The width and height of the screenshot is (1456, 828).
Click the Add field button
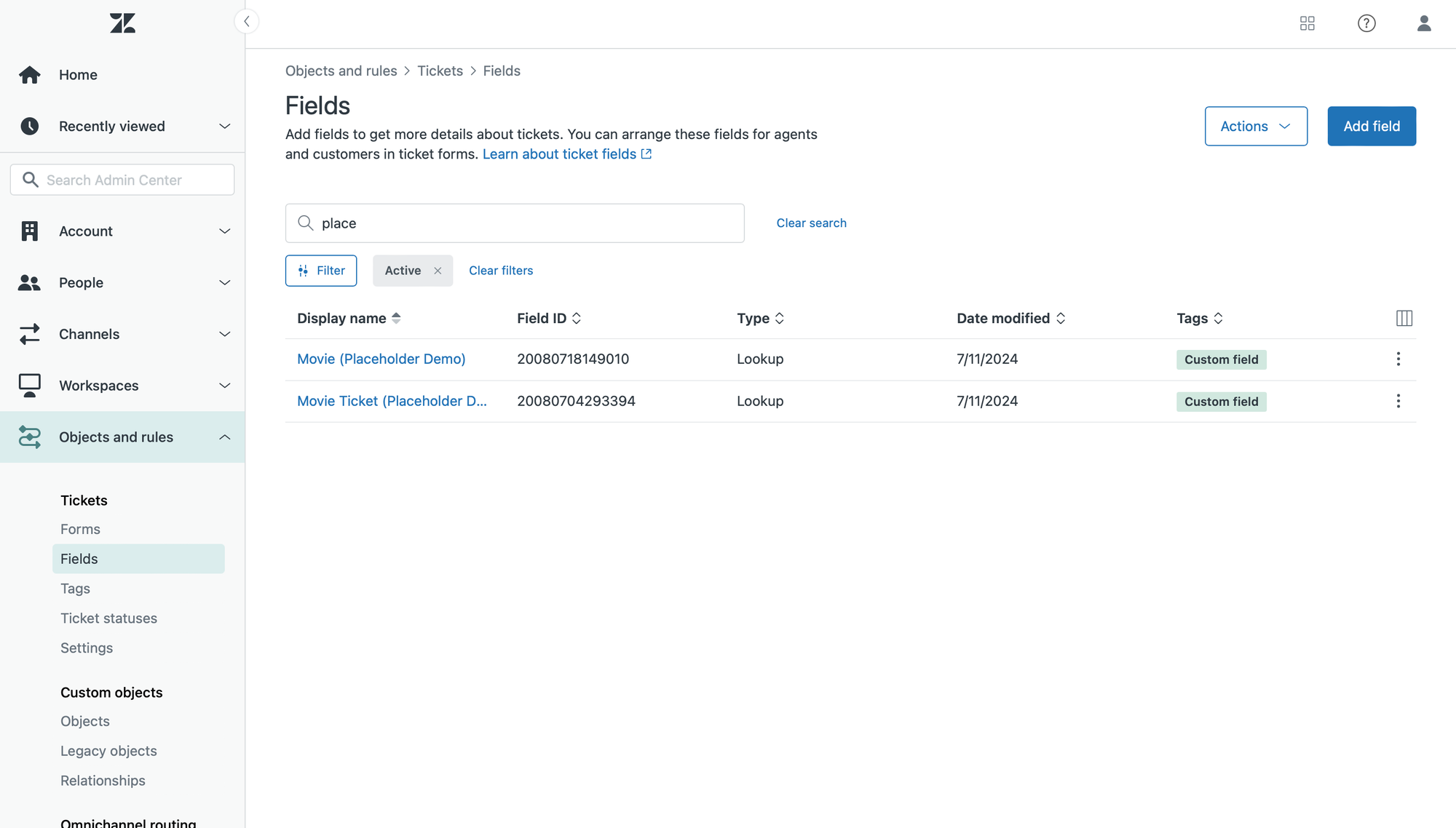tap(1371, 127)
